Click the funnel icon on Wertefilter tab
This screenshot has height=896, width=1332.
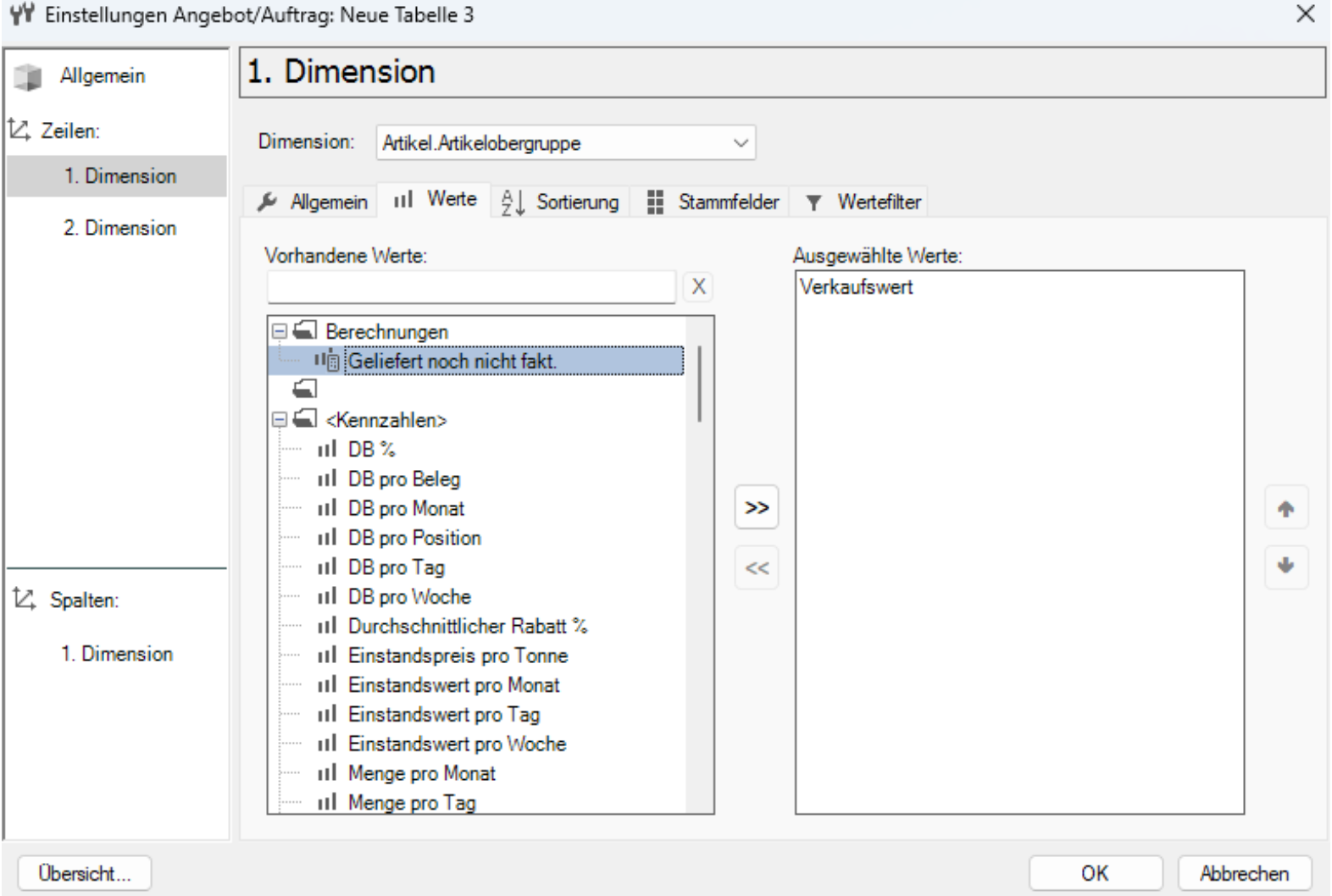coord(813,202)
